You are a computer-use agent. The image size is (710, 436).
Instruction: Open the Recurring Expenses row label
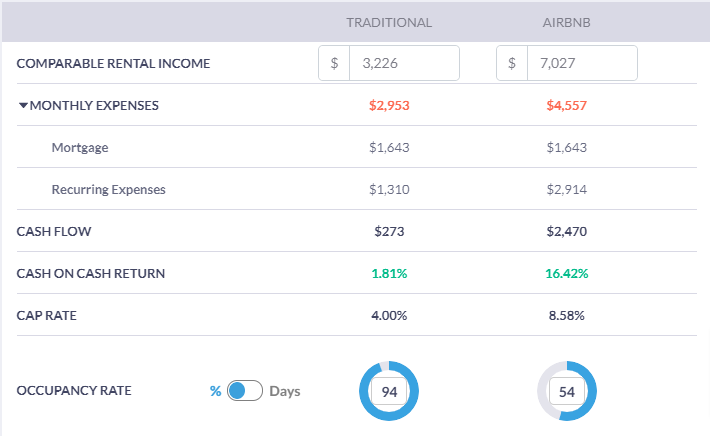(108, 189)
